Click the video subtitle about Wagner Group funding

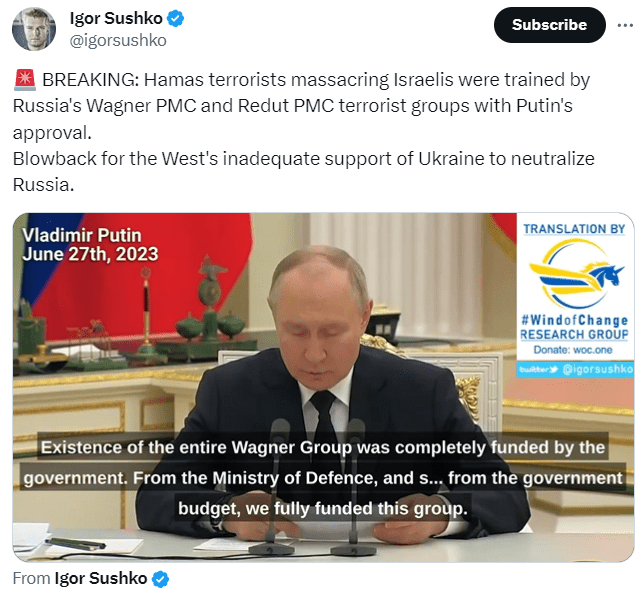pyautogui.click(x=323, y=477)
